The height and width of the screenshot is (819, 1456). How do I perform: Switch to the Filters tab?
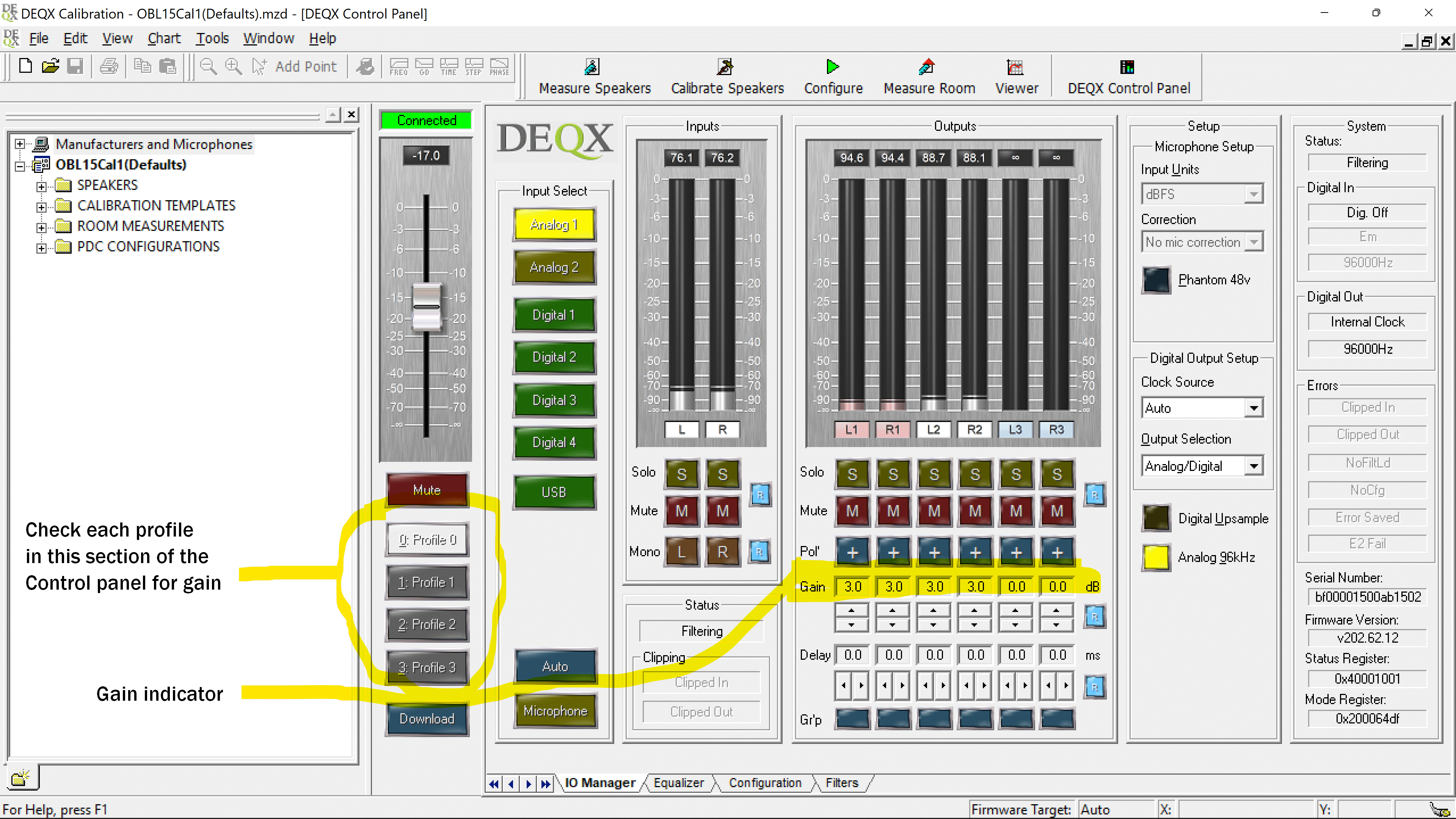point(842,783)
